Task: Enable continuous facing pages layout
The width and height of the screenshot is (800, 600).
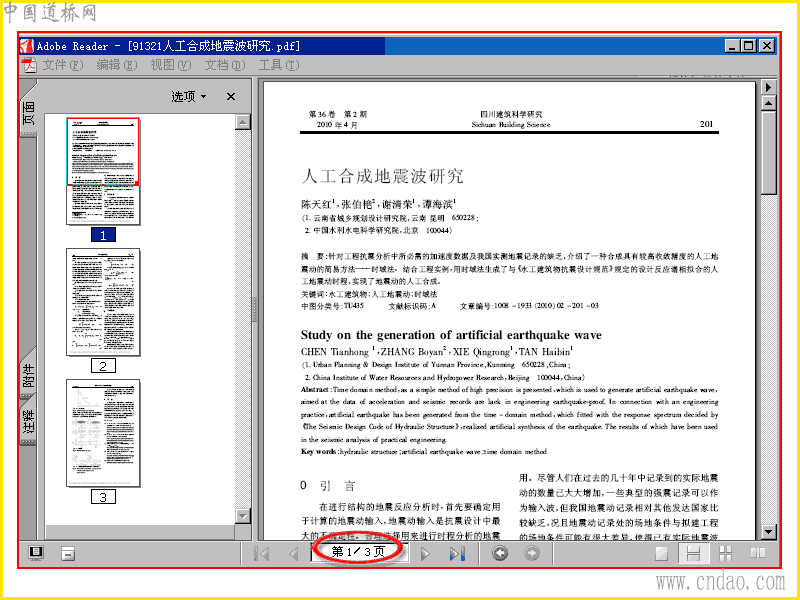Action: coord(725,554)
